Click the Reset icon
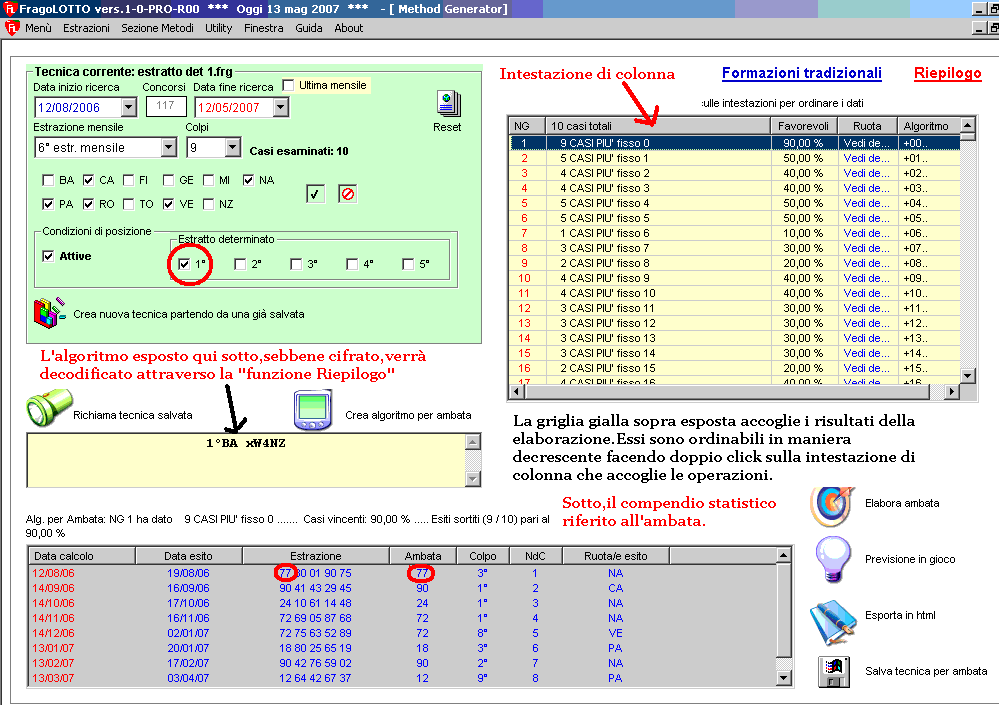 click(x=447, y=104)
